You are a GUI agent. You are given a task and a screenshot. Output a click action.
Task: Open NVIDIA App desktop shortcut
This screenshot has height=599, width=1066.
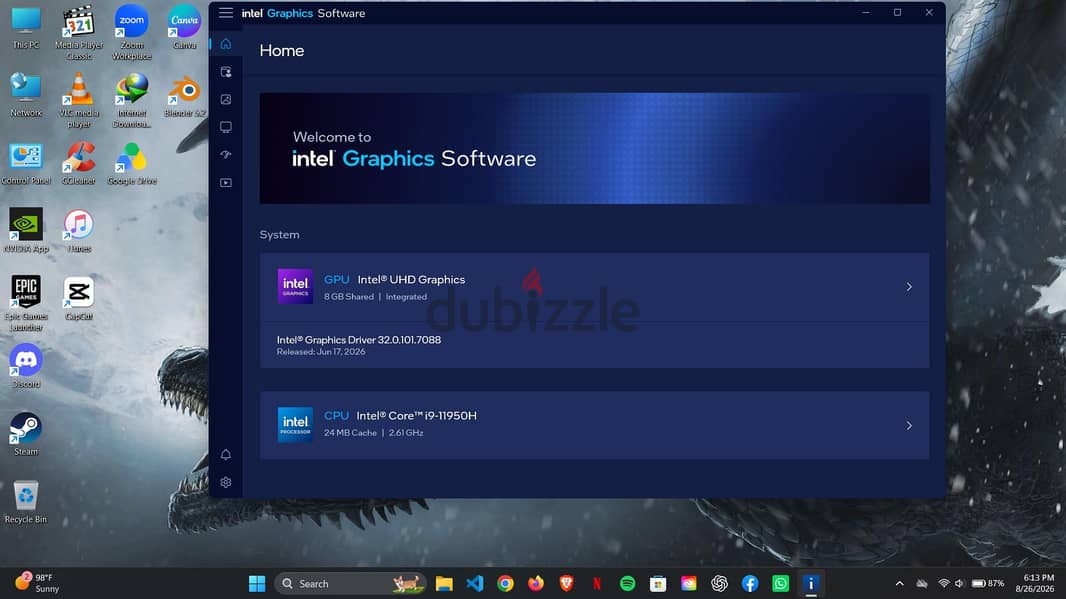[x=26, y=231]
